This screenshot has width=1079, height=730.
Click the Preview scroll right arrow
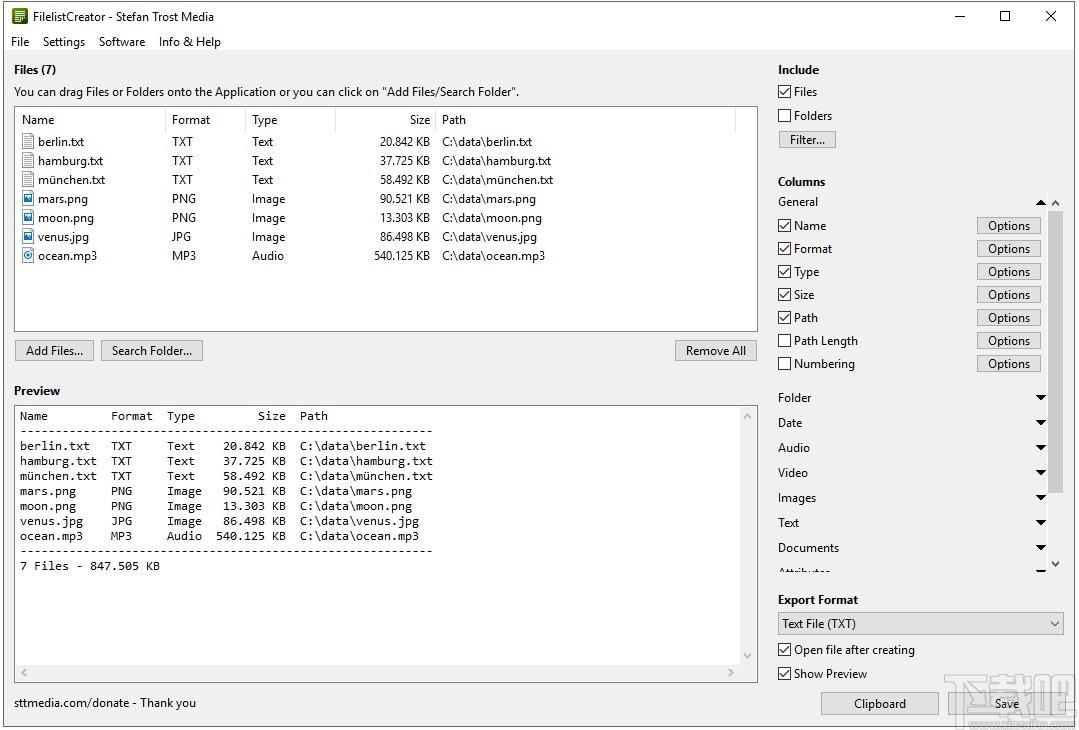click(x=731, y=672)
